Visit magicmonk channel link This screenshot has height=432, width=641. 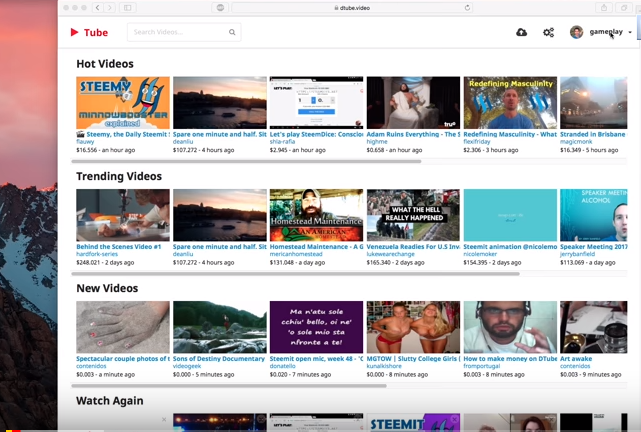pyautogui.click(x=576, y=141)
